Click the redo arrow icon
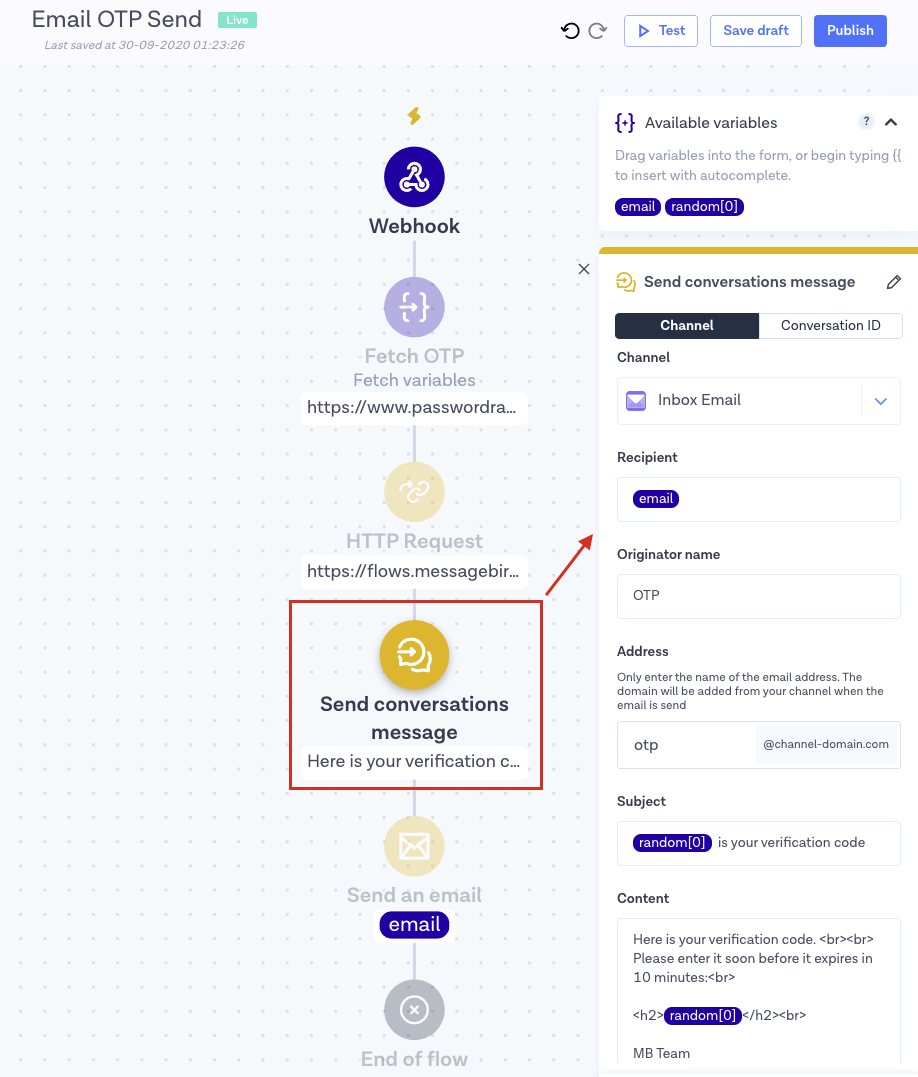The height and width of the screenshot is (1077, 918). coord(598,31)
